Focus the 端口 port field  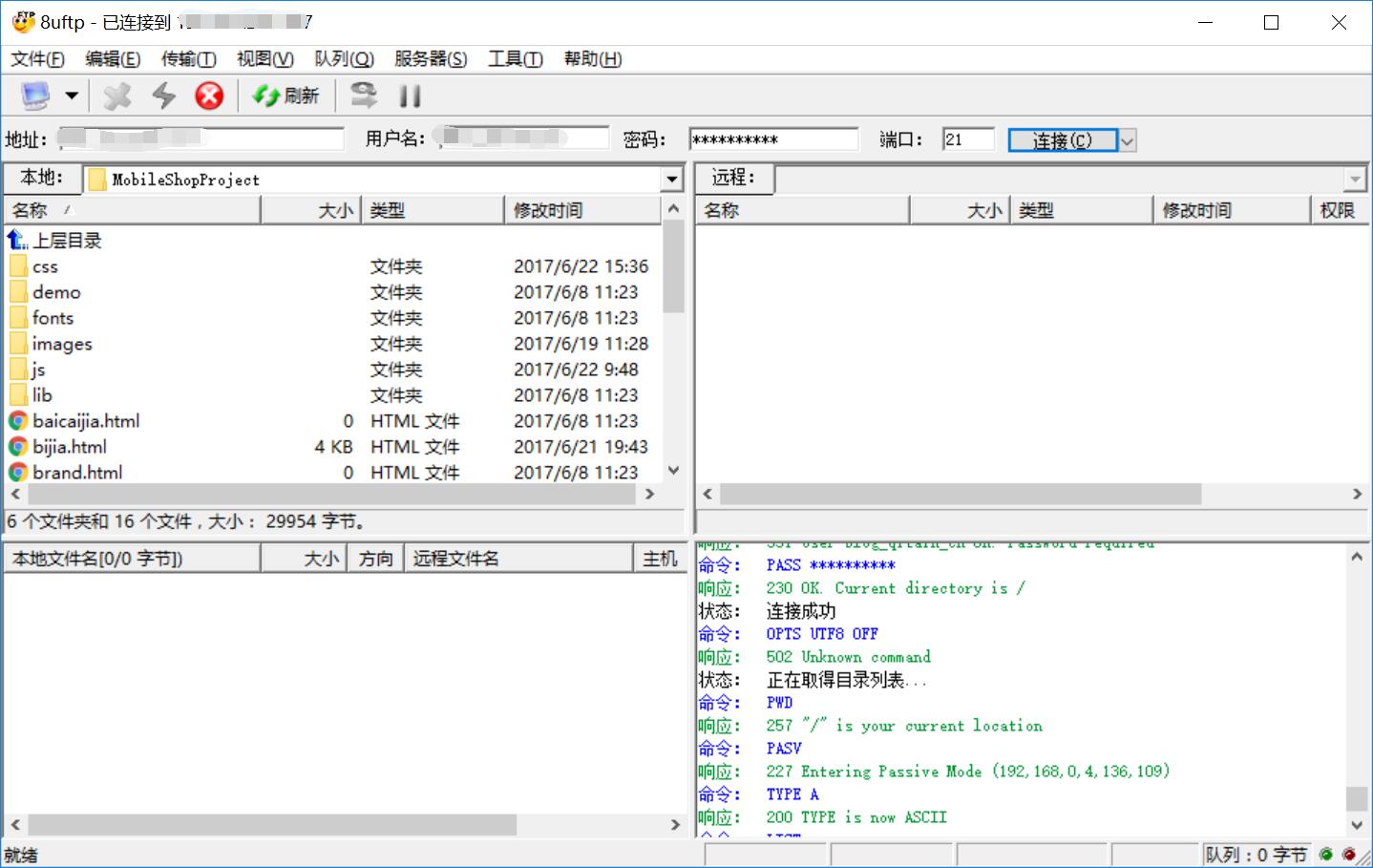pyautogui.click(x=968, y=139)
